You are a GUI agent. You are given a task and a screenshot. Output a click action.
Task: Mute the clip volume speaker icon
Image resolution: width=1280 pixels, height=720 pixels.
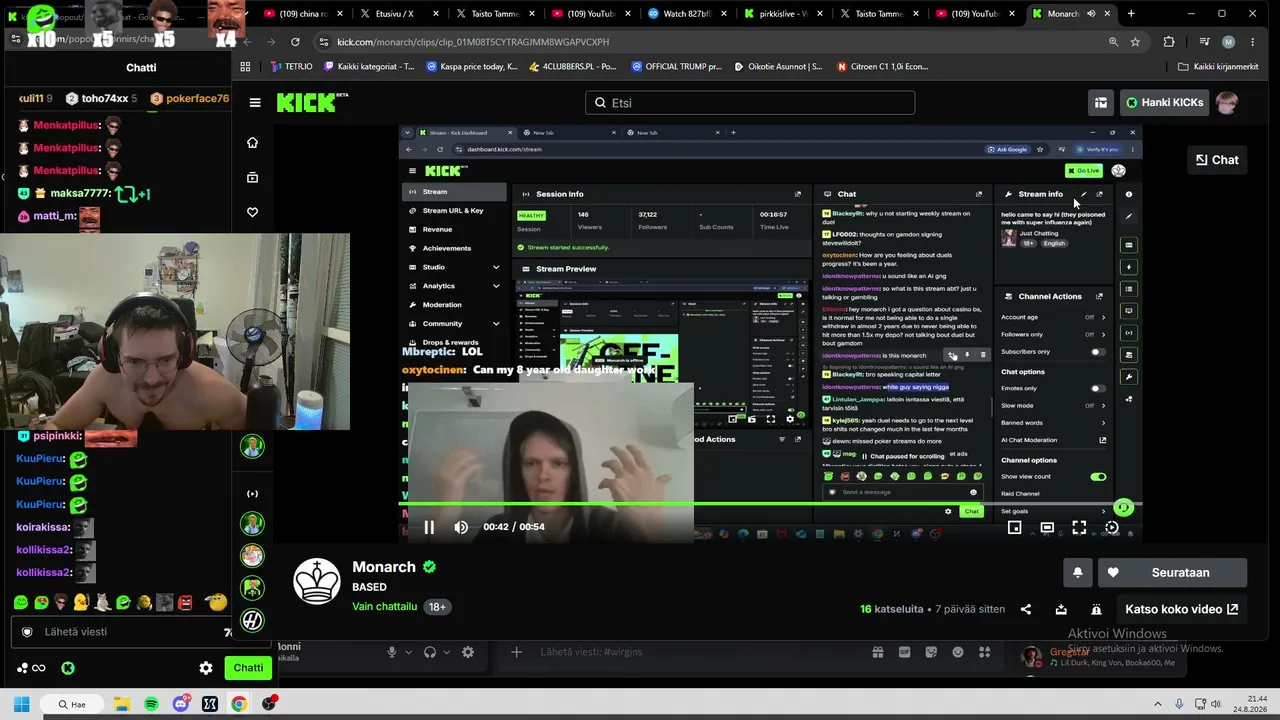pos(461,527)
